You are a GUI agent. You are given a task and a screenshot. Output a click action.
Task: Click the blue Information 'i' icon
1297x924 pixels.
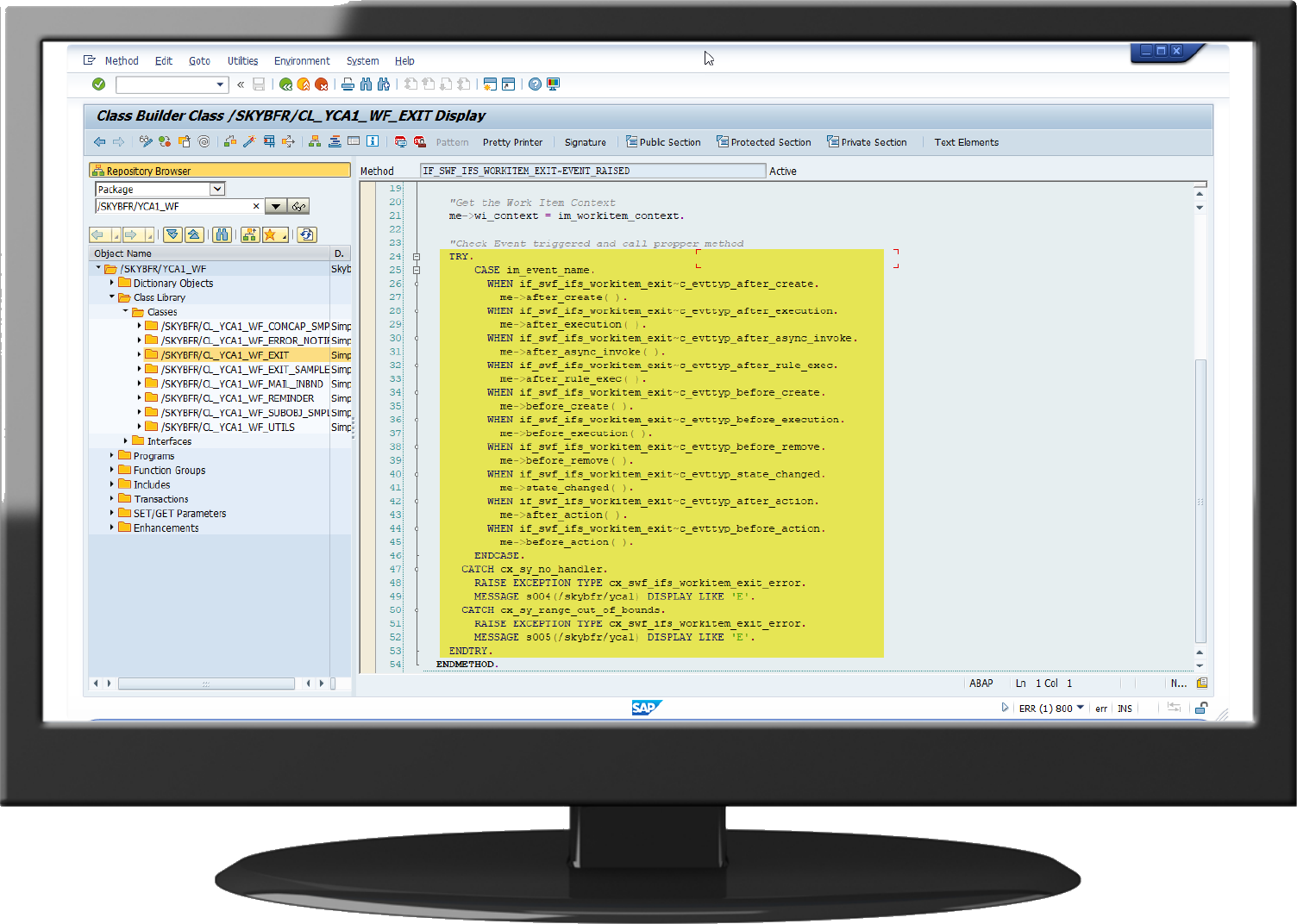tap(373, 141)
